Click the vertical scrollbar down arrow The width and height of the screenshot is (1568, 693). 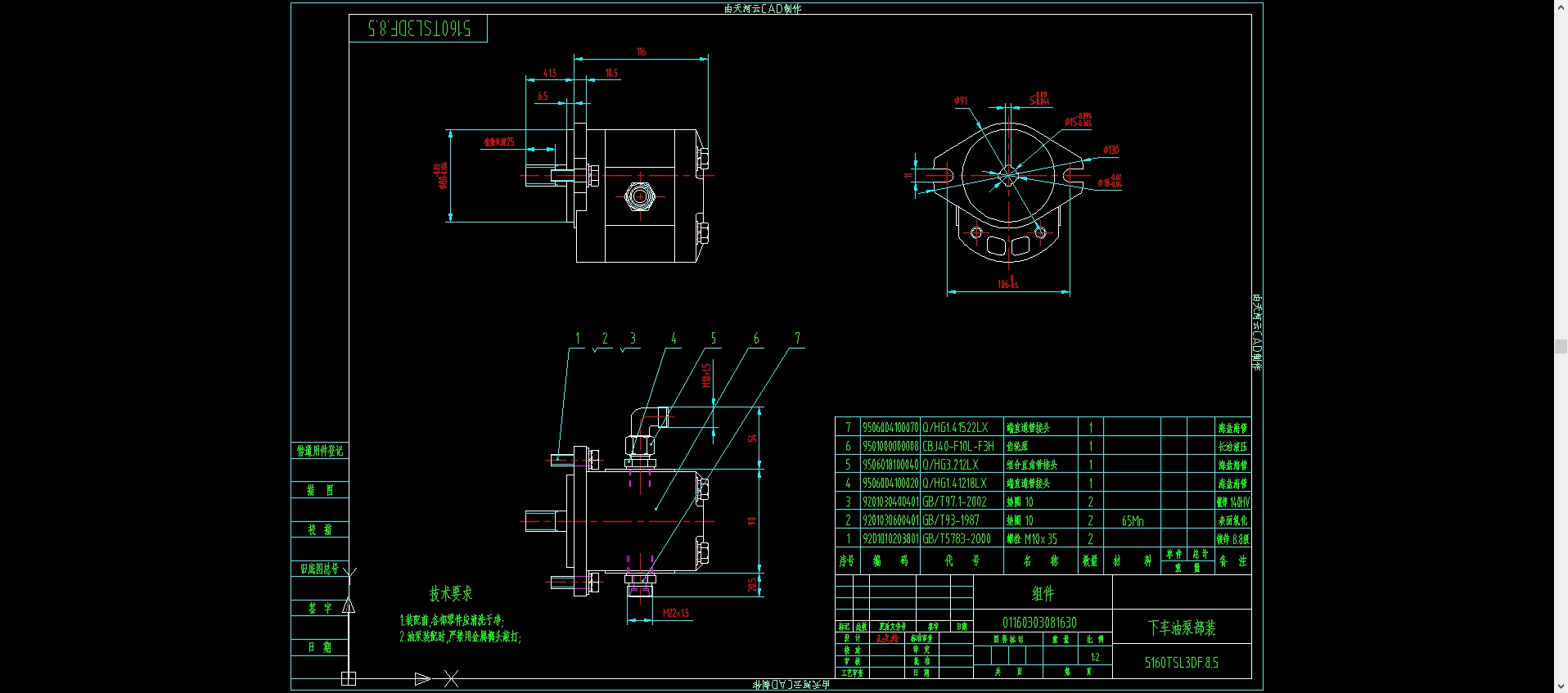(1561, 686)
